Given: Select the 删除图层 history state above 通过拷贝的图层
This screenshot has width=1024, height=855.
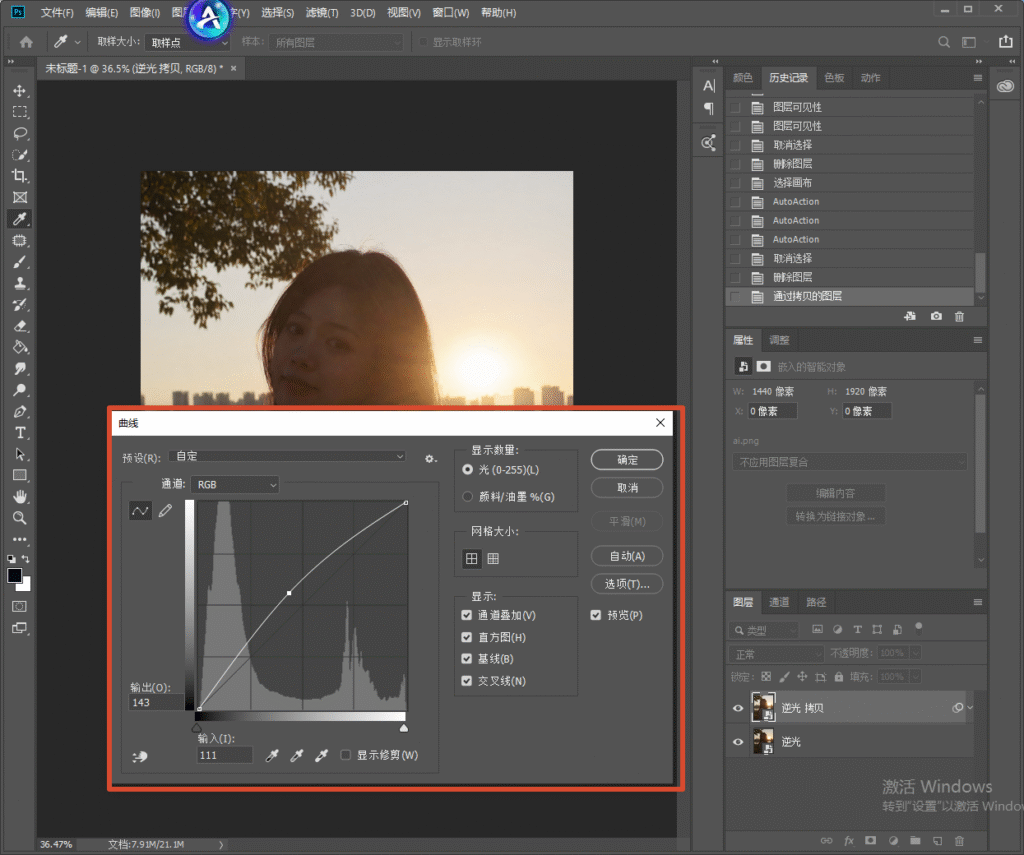Looking at the screenshot, I should pyautogui.click(x=849, y=278).
